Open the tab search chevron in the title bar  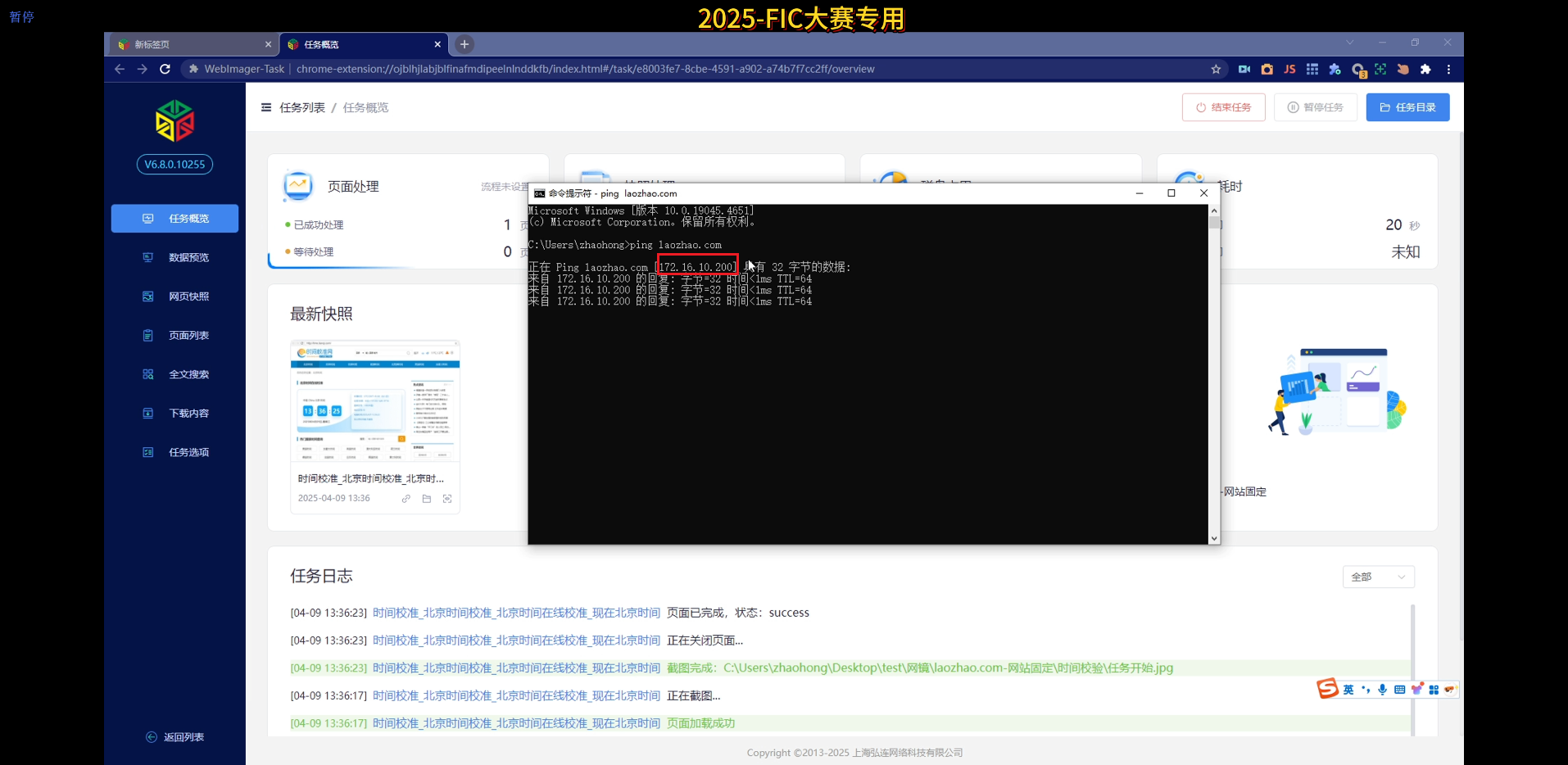pos(1349,43)
